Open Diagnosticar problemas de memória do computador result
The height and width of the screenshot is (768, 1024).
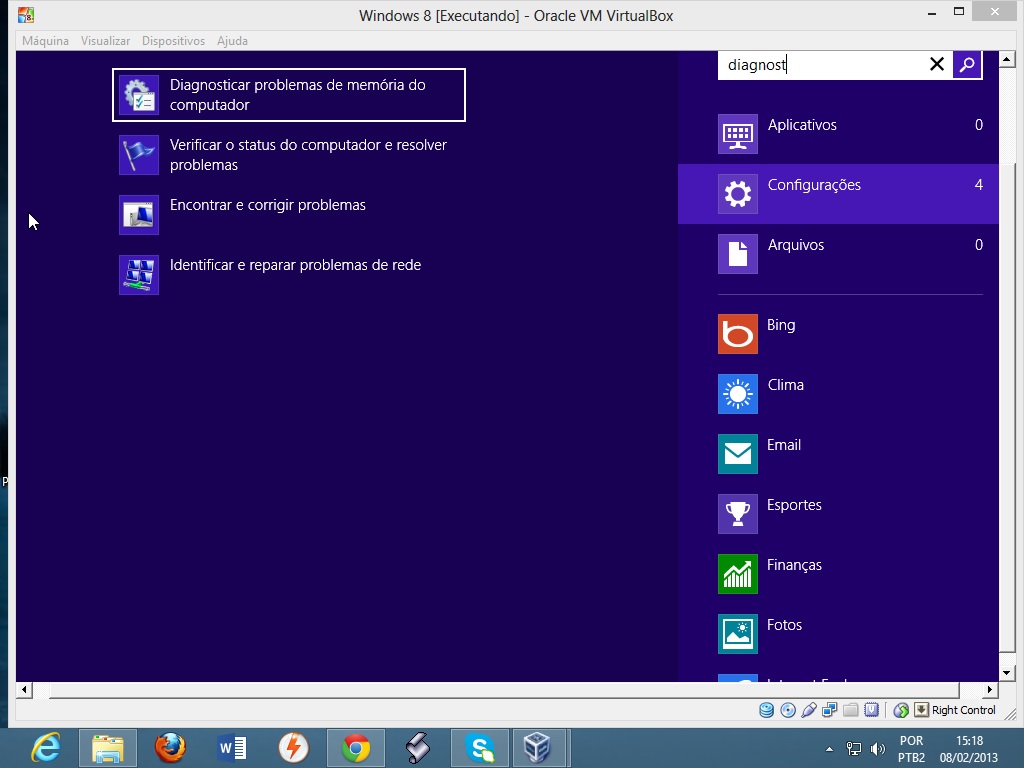[x=289, y=95]
